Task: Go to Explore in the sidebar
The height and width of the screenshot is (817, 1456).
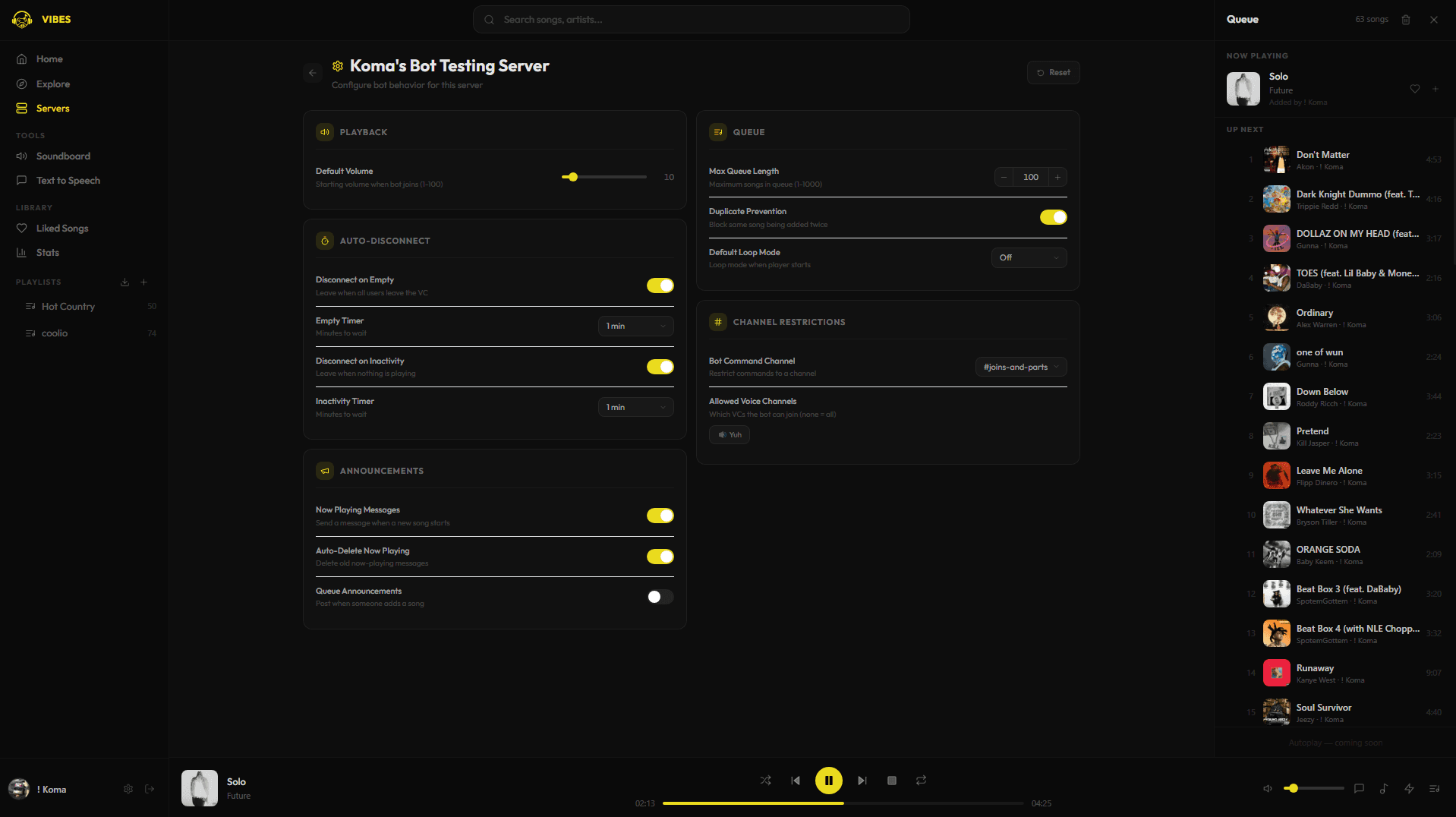Action: point(53,84)
